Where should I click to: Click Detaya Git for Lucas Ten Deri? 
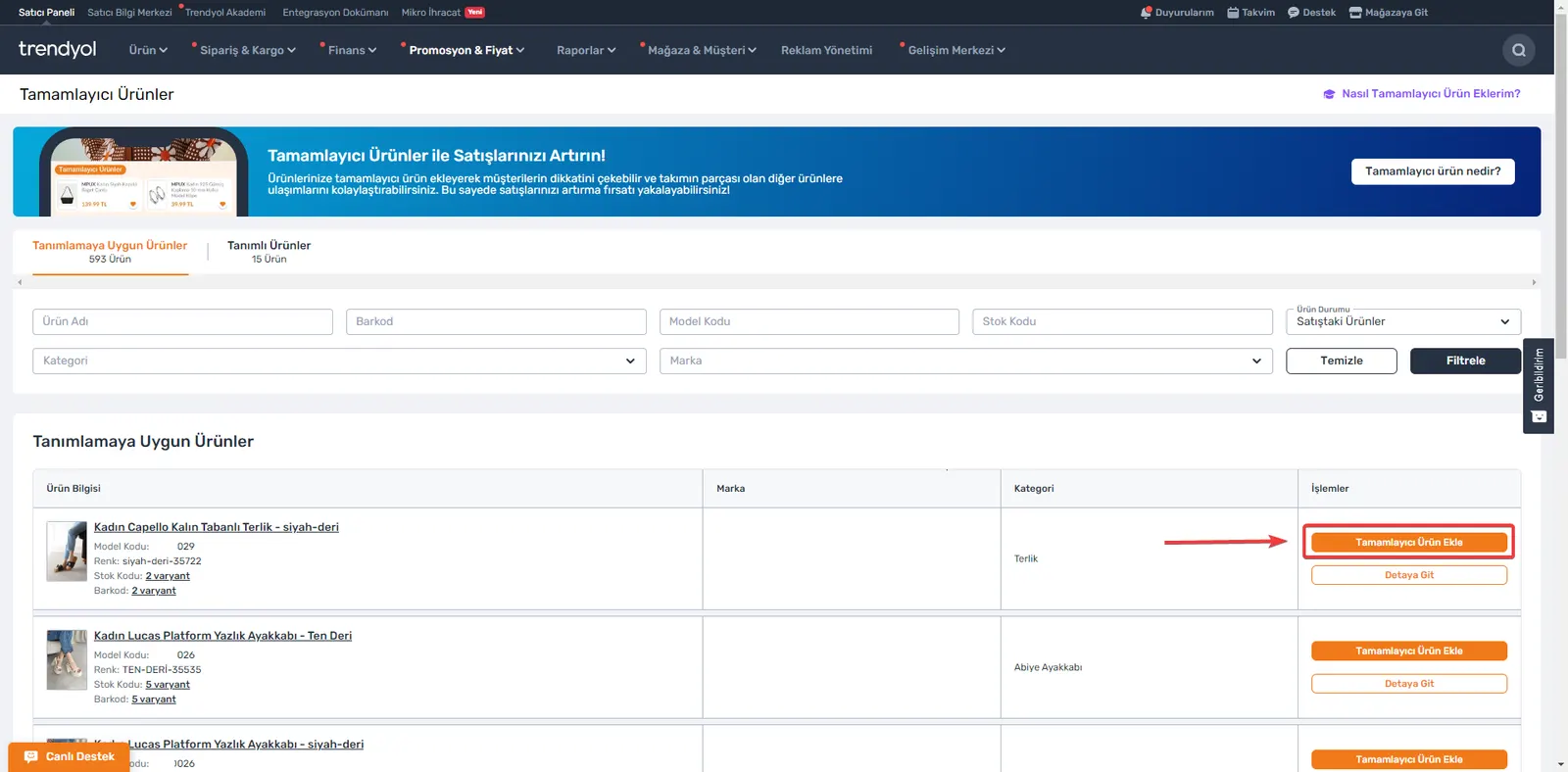(1409, 684)
